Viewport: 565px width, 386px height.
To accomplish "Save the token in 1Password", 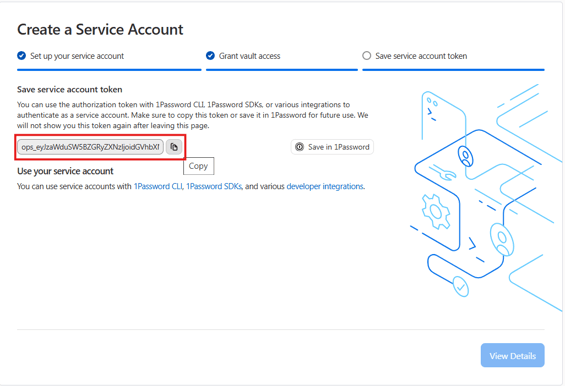I will (332, 147).
